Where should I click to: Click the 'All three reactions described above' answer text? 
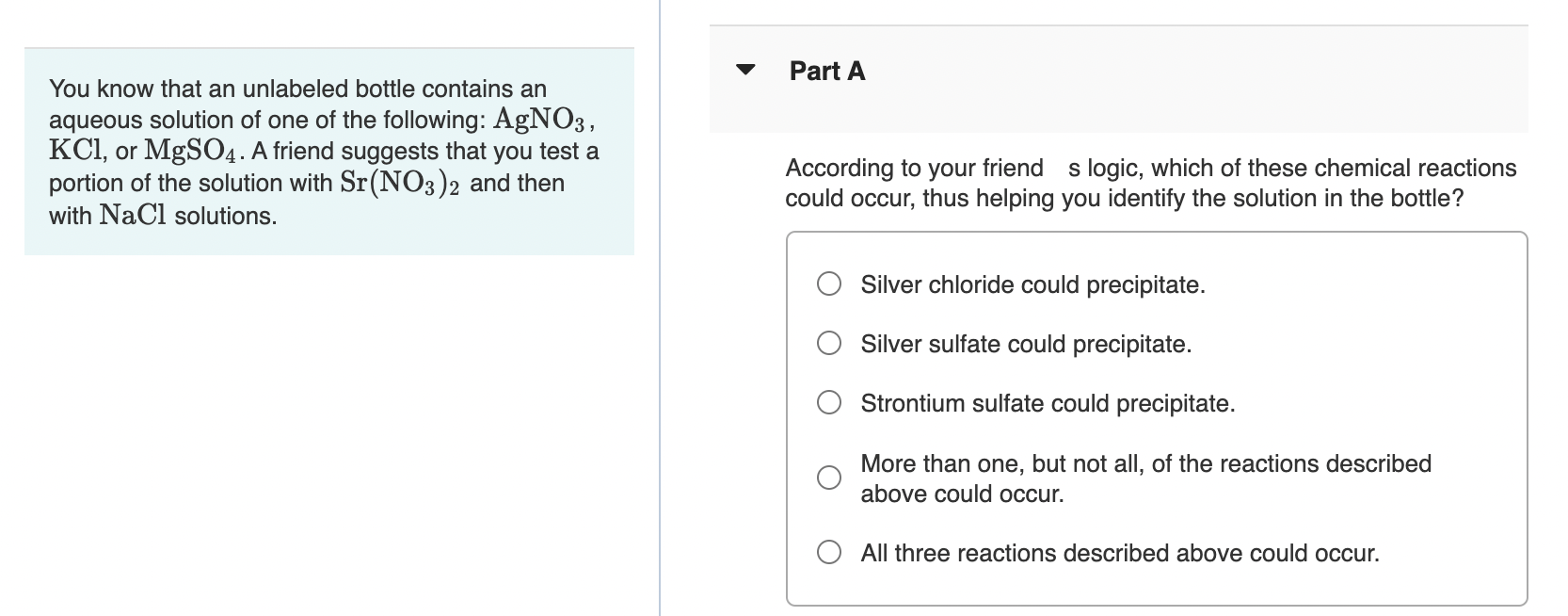point(1120,553)
